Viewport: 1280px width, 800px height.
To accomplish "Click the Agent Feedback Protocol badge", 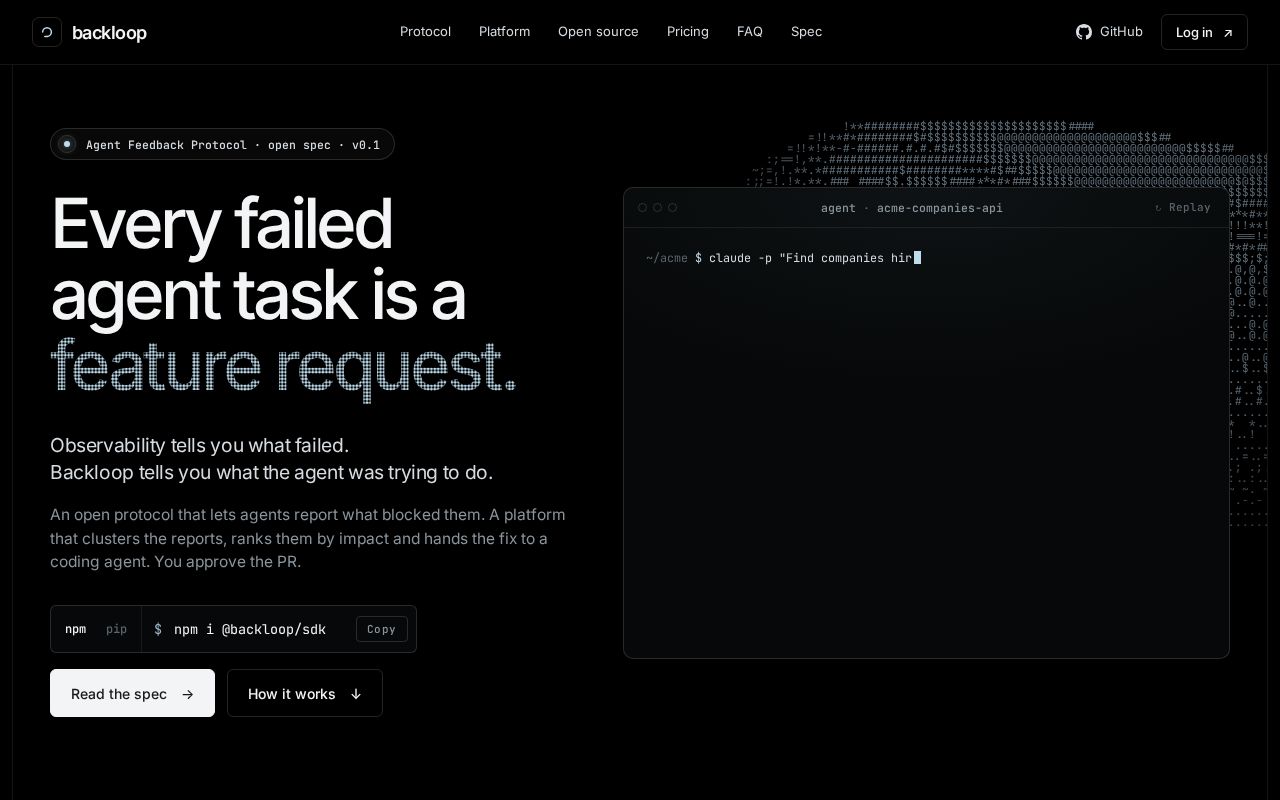I will (222, 144).
